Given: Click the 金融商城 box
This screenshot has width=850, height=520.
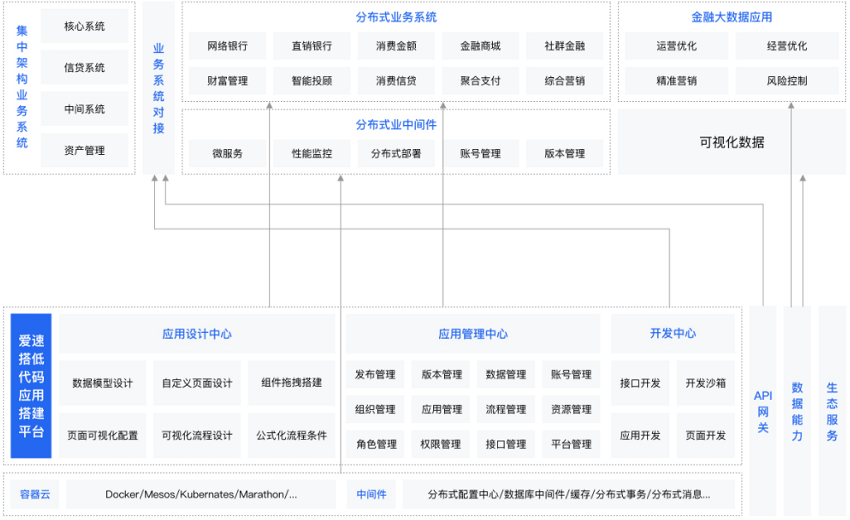Looking at the screenshot, I should (480, 46).
